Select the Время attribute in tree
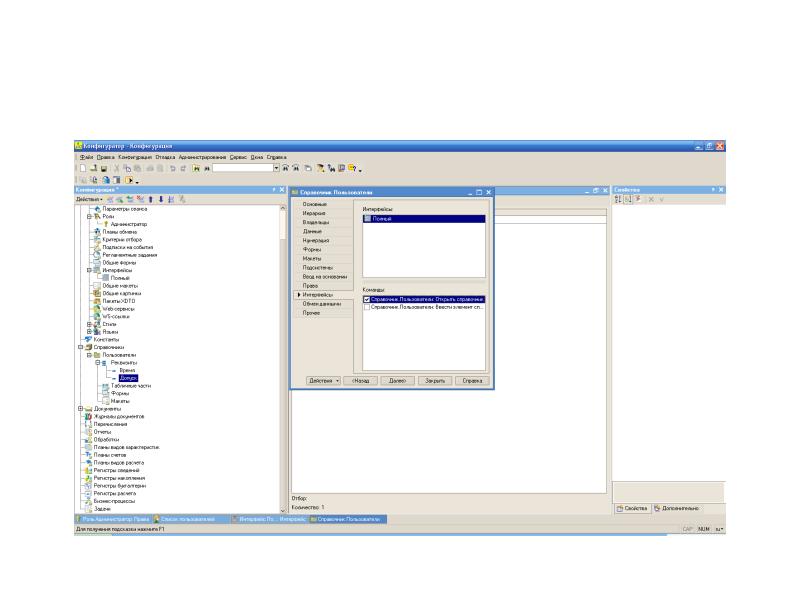The width and height of the screenshot is (800, 600). point(127,370)
